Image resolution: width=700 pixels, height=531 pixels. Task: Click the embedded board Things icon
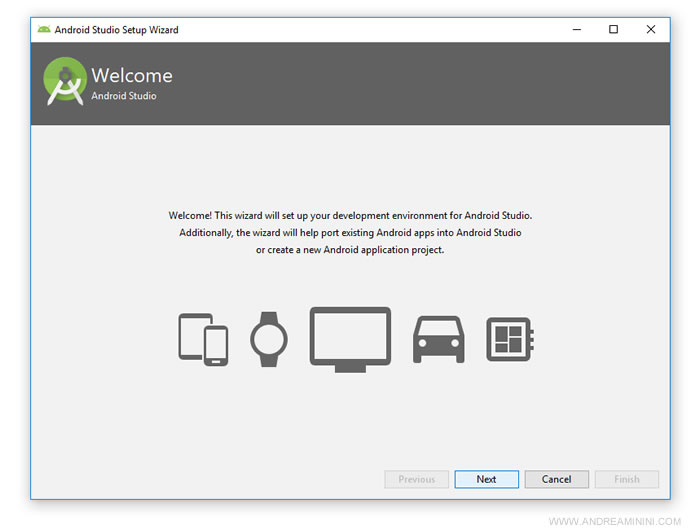[510, 339]
